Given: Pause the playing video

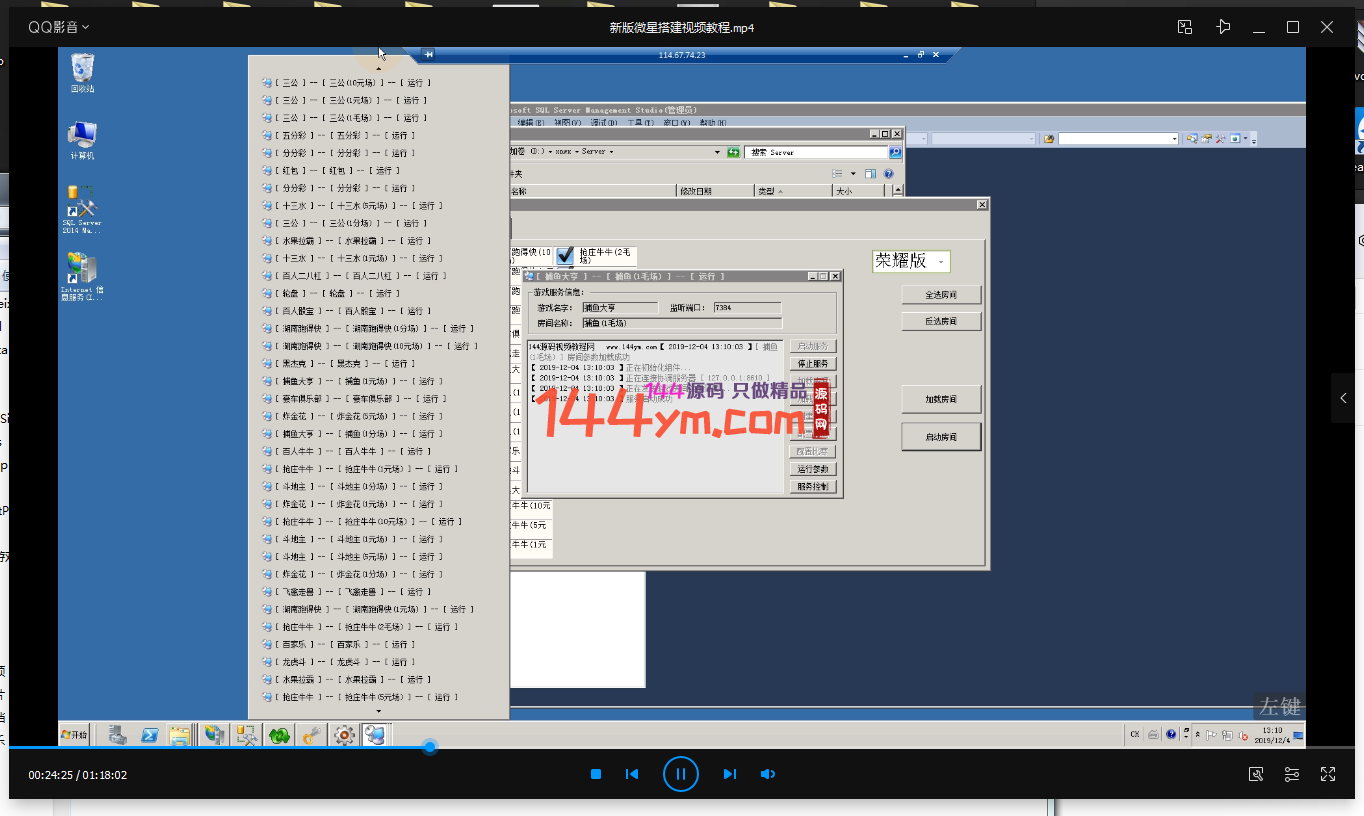Looking at the screenshot, I should (680, 774).
